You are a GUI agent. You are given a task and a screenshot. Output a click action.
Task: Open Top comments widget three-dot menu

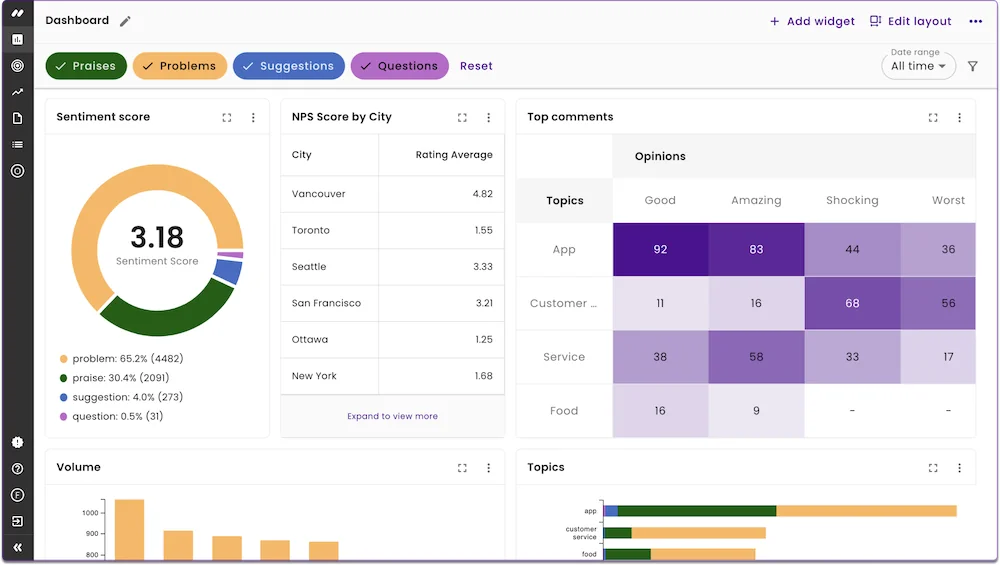959,117
